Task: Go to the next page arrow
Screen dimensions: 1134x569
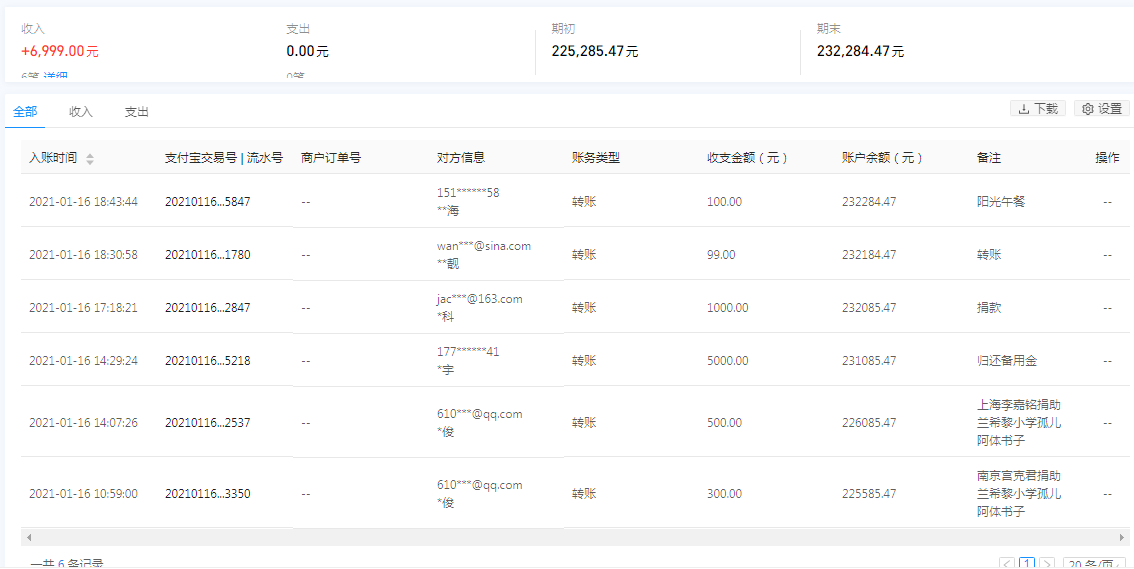Action: click(1046, 563)
